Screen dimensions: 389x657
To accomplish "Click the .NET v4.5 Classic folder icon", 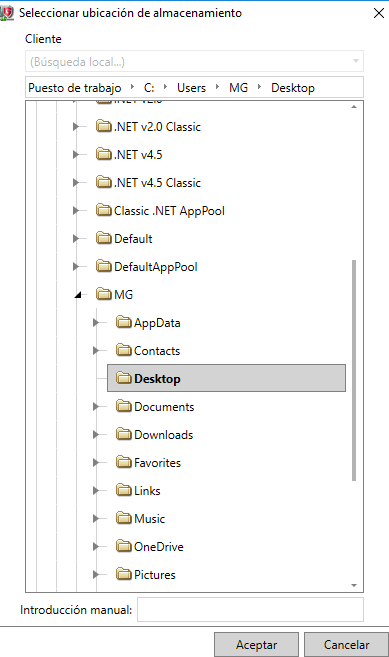I will pyautogui.click(x=104, y=182).
